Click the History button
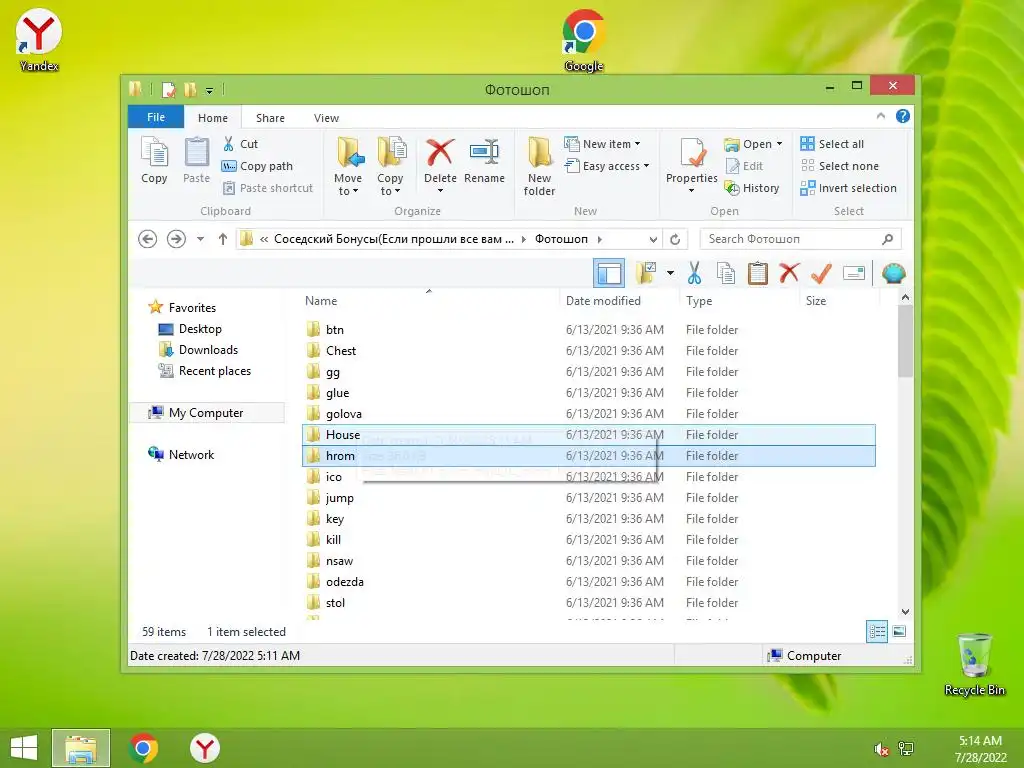The image size is (1024, 768). tap(752, 188)
